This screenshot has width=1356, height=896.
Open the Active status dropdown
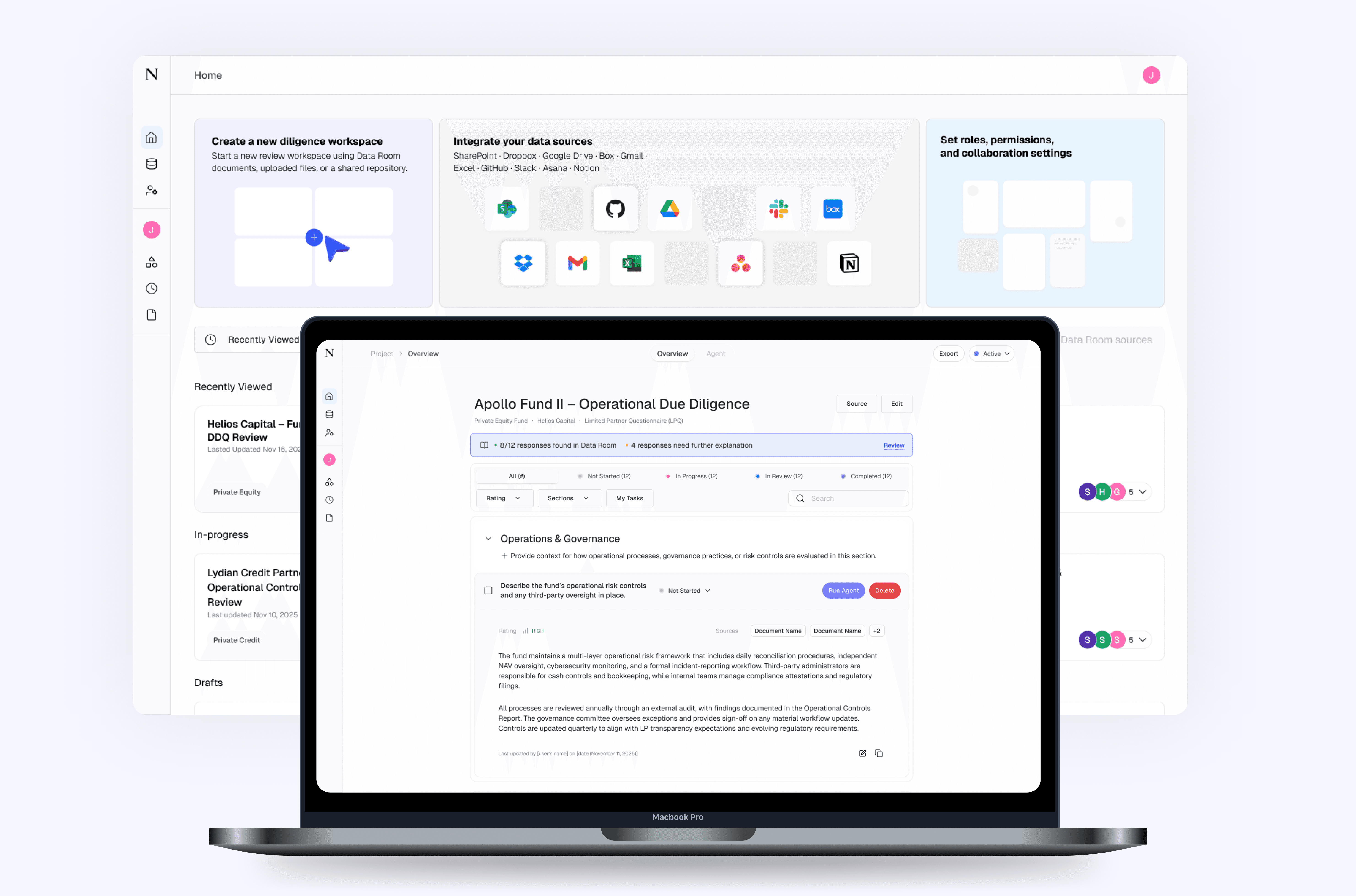click(x=991, y=354)
